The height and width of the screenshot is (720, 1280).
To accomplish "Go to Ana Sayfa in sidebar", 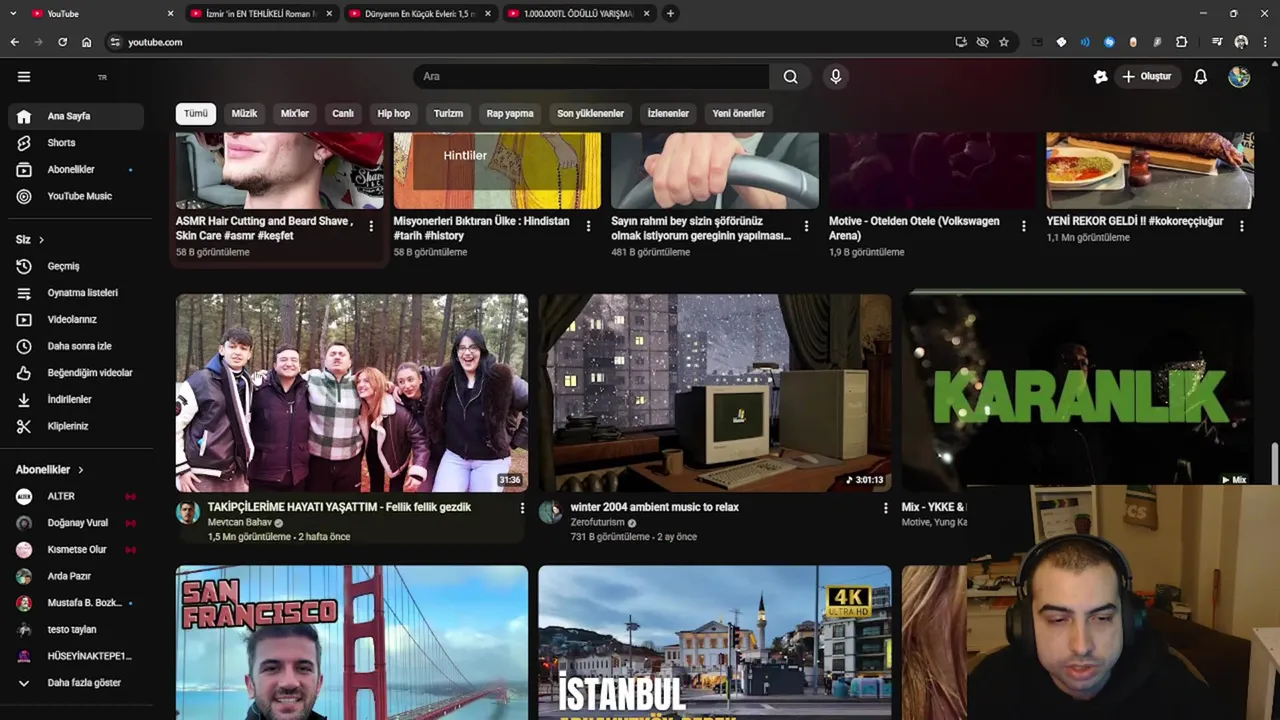I will pyautogui.click(x=76, y=116).
